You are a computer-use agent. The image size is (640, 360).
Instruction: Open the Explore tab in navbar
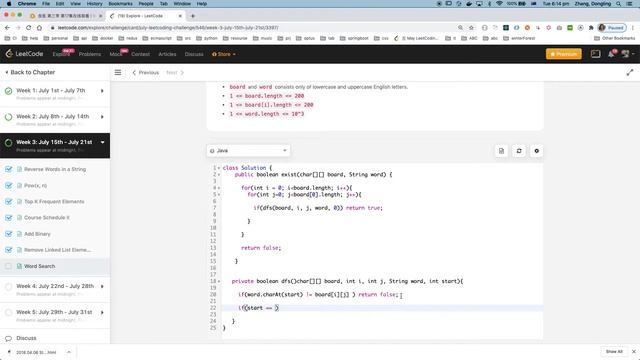tap(61, 54)
